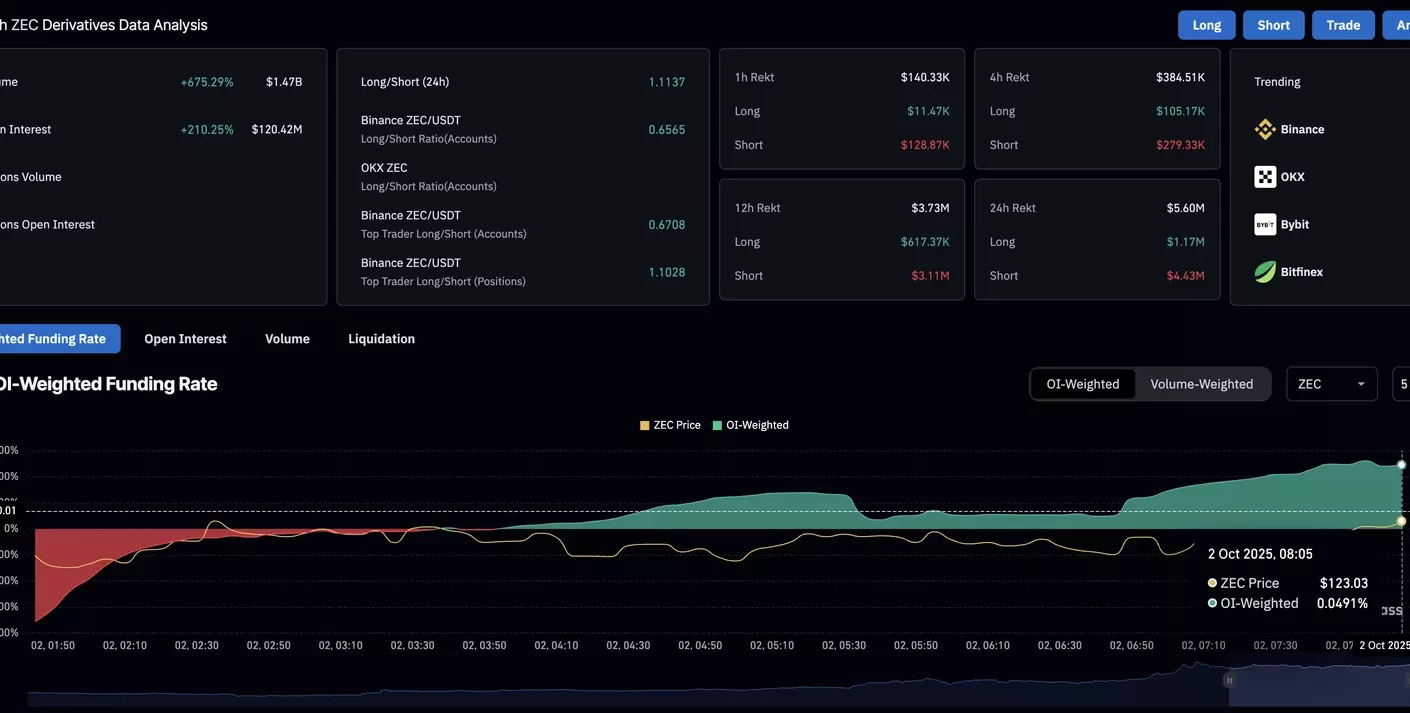Select the Volume tab

[287, 339]
